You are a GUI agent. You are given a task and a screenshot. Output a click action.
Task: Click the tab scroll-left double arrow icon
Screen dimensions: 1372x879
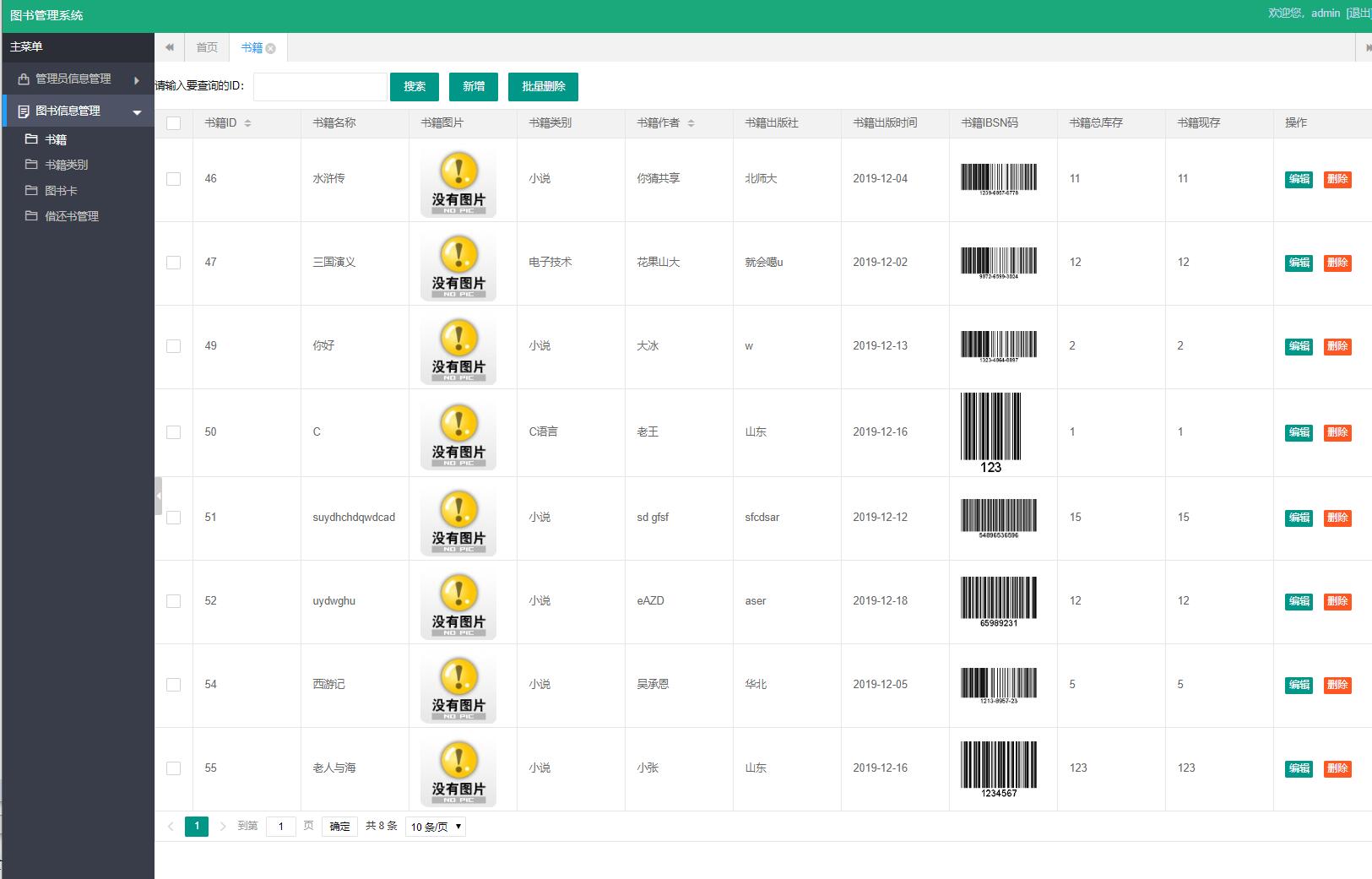coord(170,47)
